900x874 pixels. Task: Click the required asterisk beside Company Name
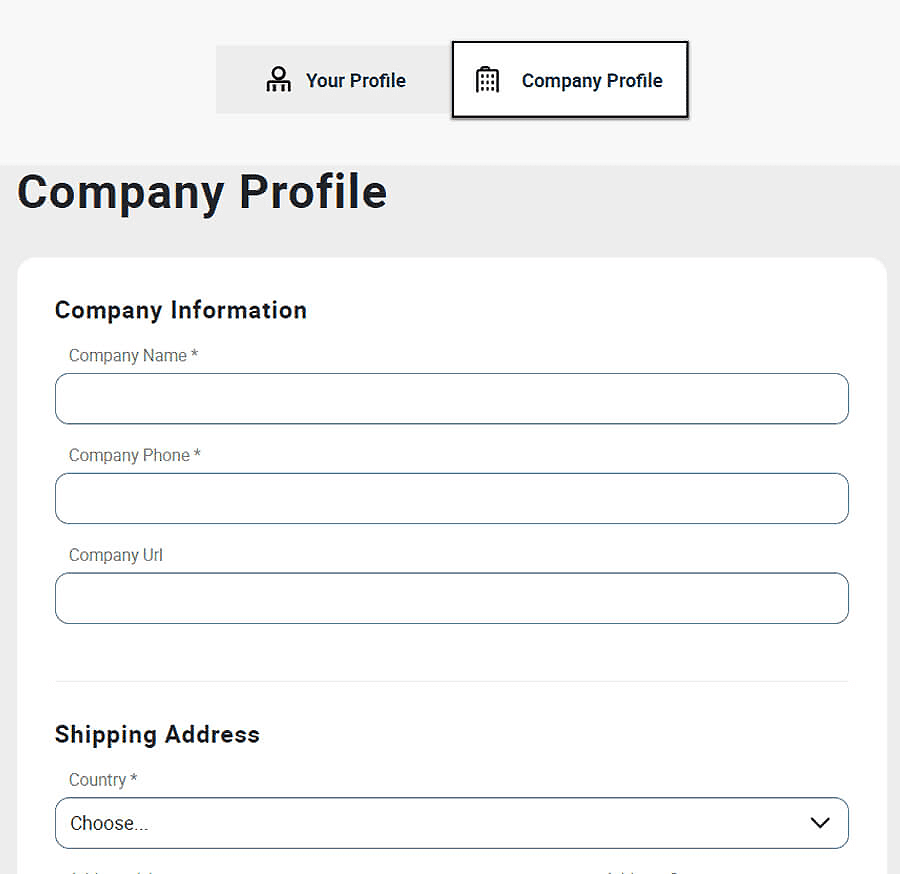pyautogui.click(x=195, y=355)
